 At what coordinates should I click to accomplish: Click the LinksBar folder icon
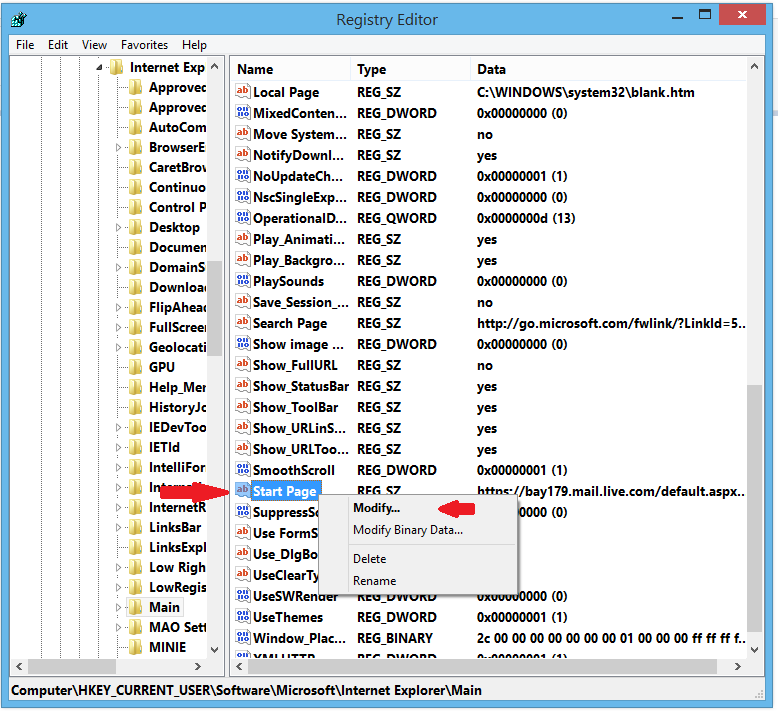click(x=135, y=527)
